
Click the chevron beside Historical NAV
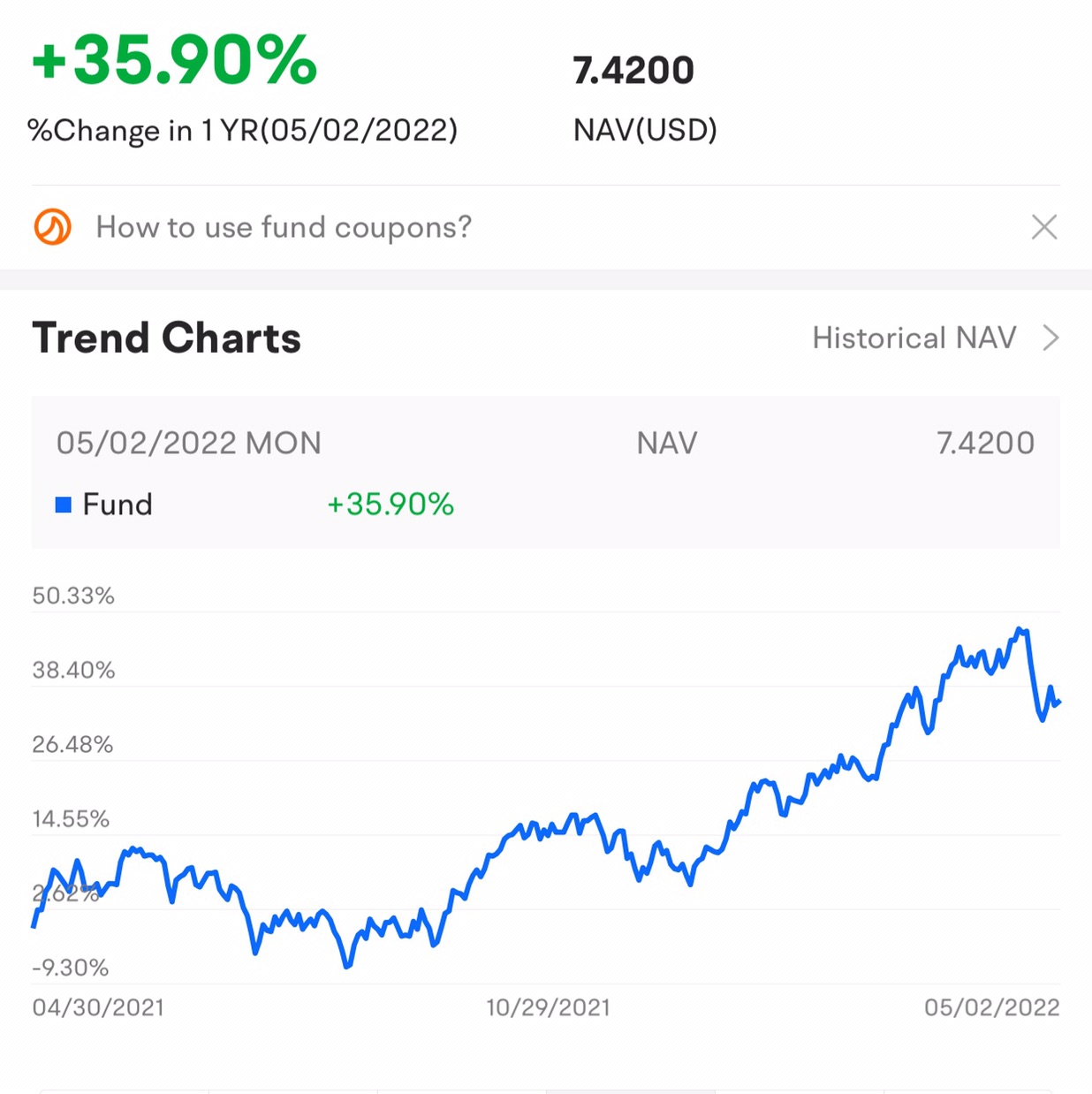click(x=1050, y=338)
